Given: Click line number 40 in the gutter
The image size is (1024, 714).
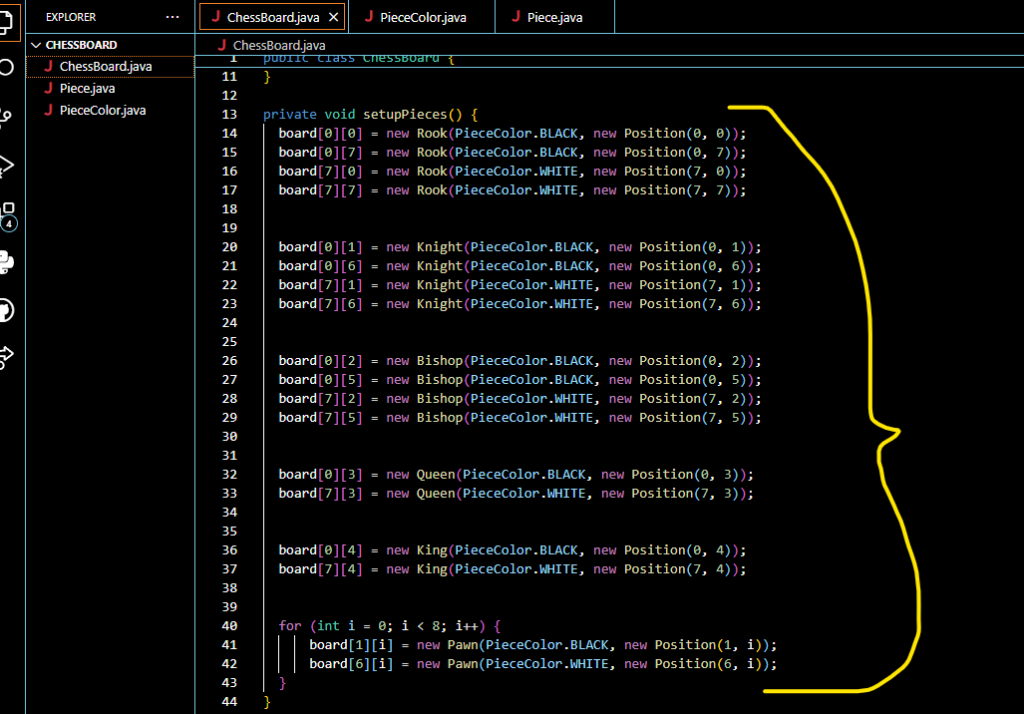Looking at the screenshot, I should [229, 626].
